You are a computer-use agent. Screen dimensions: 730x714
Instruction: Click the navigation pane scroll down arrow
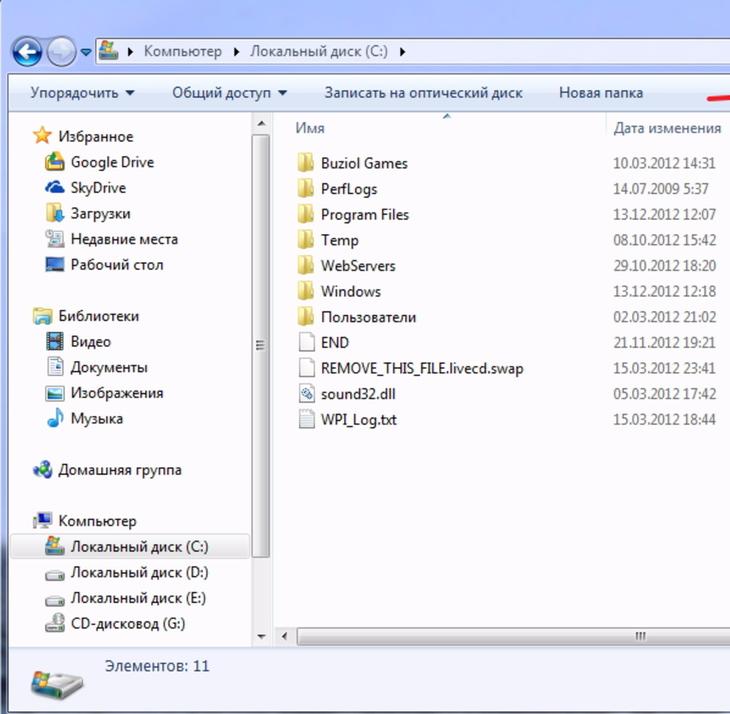tap(261, 637)
